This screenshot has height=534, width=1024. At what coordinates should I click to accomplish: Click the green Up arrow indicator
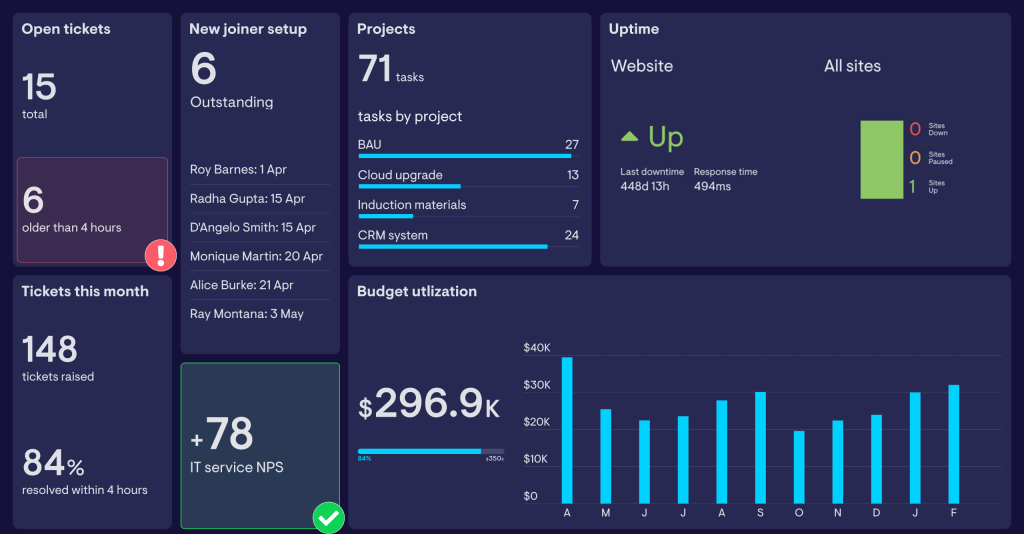[630, 136]
